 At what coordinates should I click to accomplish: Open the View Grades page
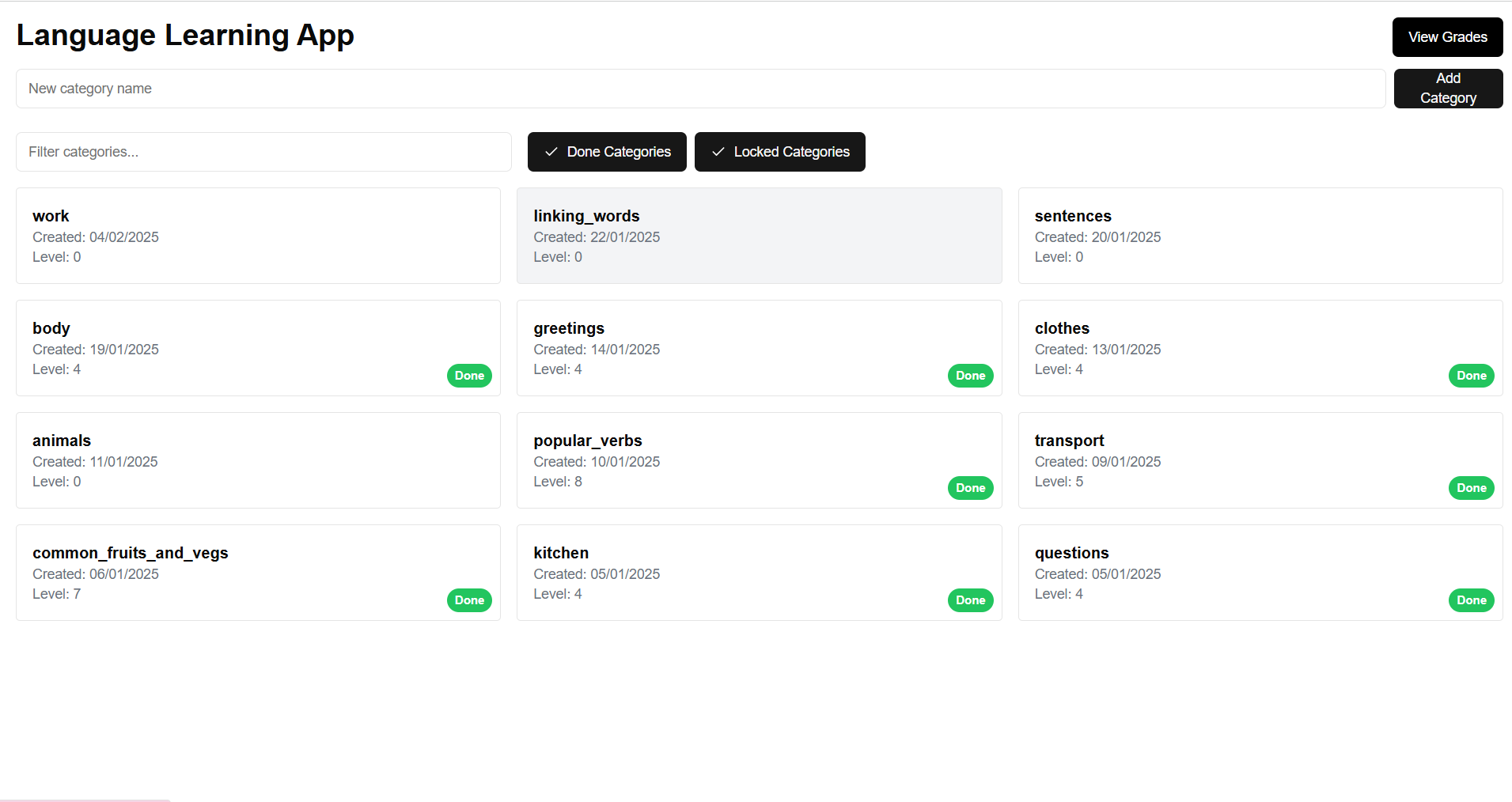(x=1447, y=37)
